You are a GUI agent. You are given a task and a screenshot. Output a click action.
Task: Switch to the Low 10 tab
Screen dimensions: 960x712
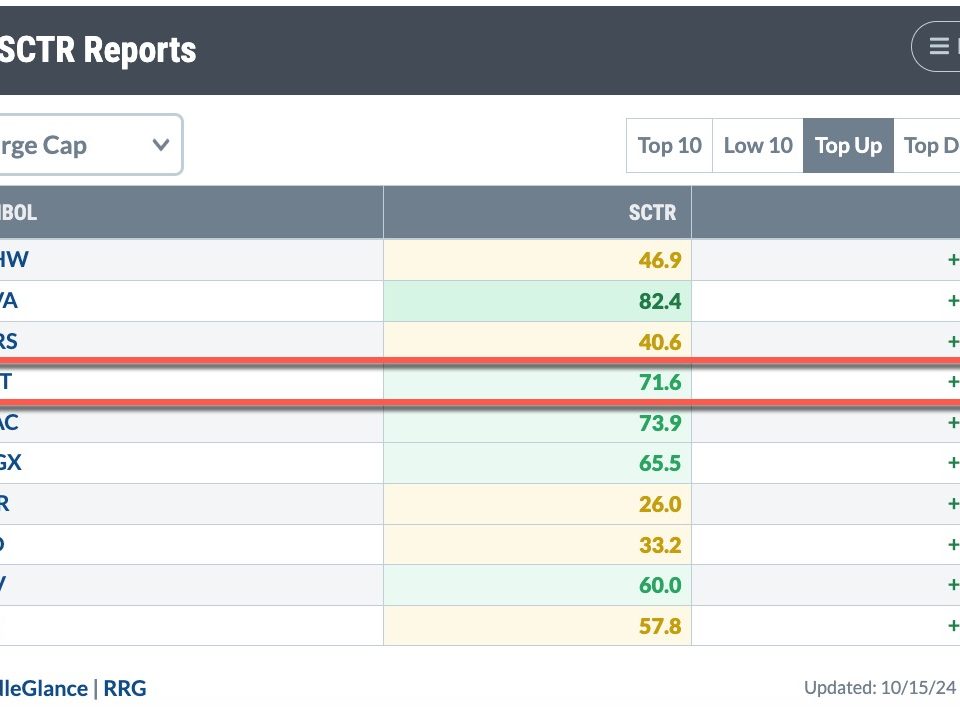pos(757,146)
